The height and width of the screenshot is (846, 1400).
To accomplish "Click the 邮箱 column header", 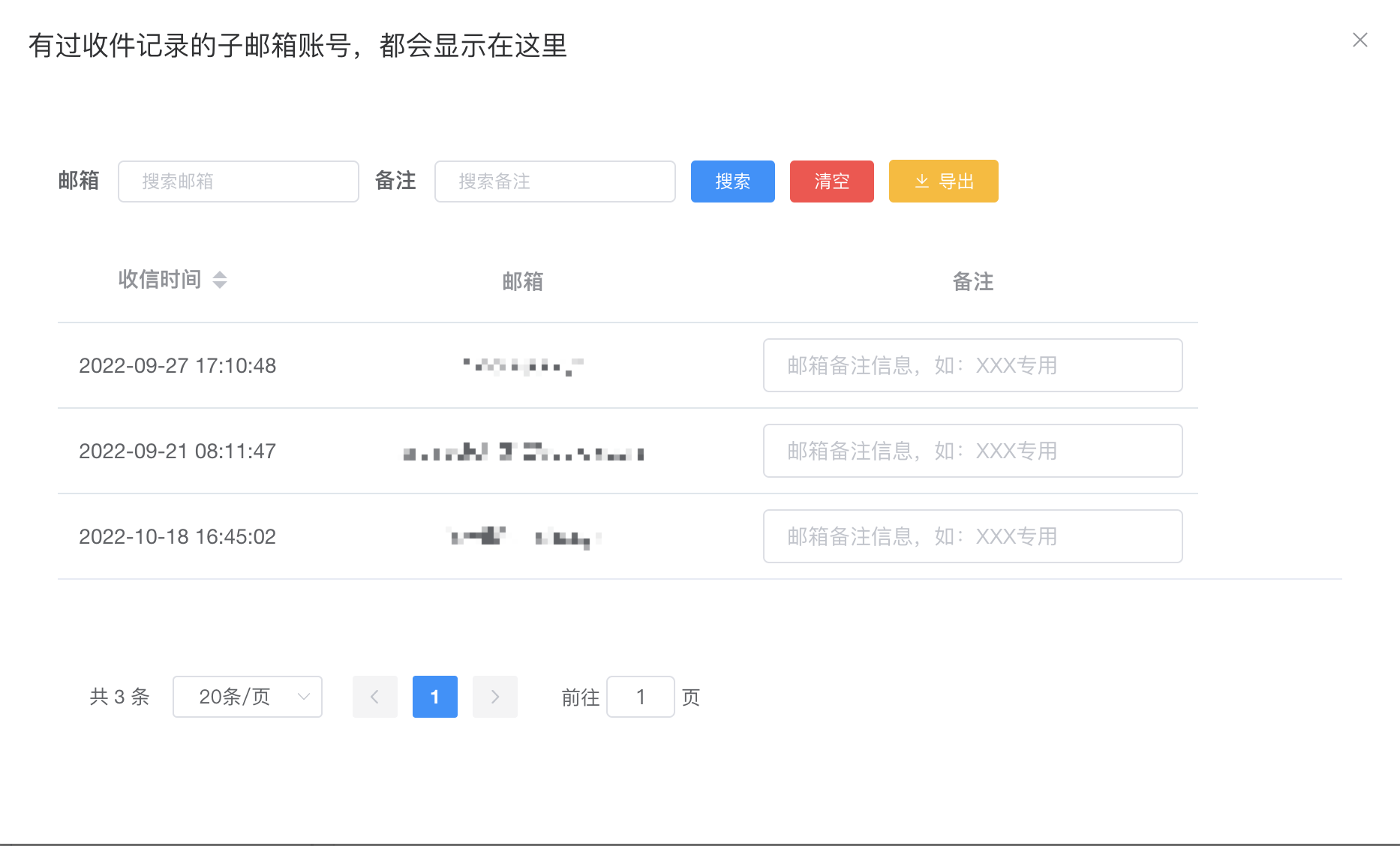I will tap(523, 282).
